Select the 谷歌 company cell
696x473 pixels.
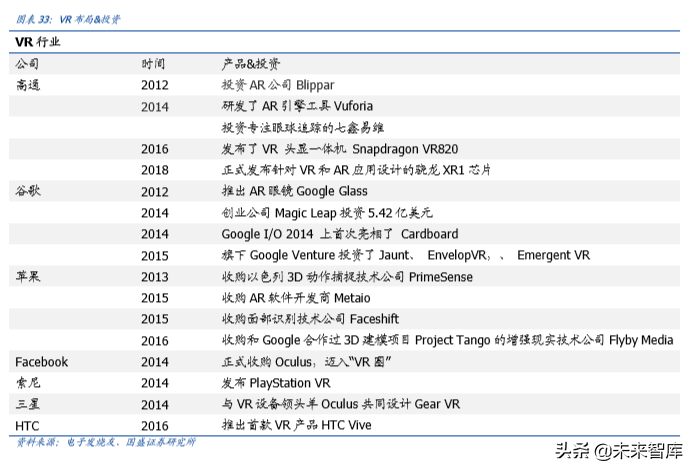click(x=28, y=191)
